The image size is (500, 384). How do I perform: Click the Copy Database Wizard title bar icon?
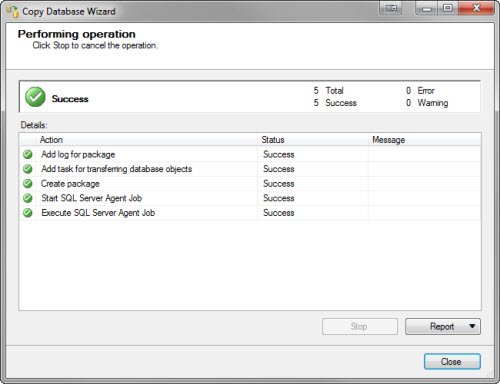[x=13, y=12]
